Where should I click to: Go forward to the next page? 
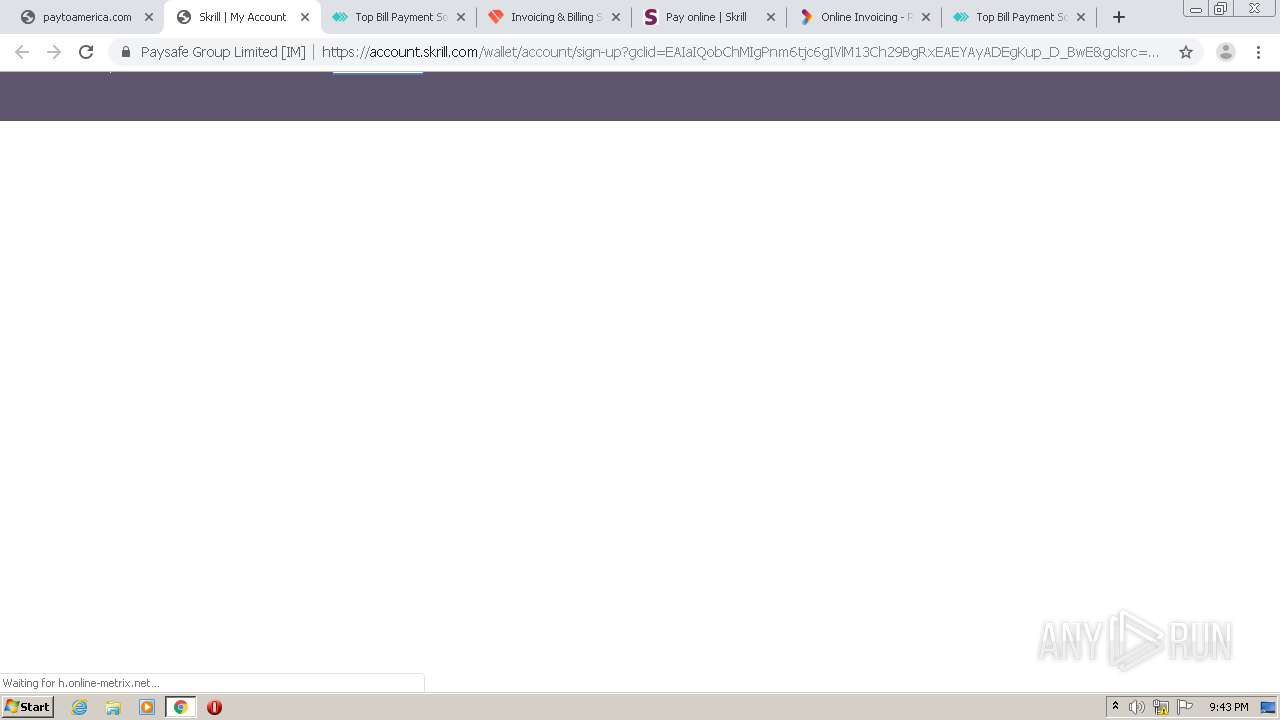pos(54,52)
